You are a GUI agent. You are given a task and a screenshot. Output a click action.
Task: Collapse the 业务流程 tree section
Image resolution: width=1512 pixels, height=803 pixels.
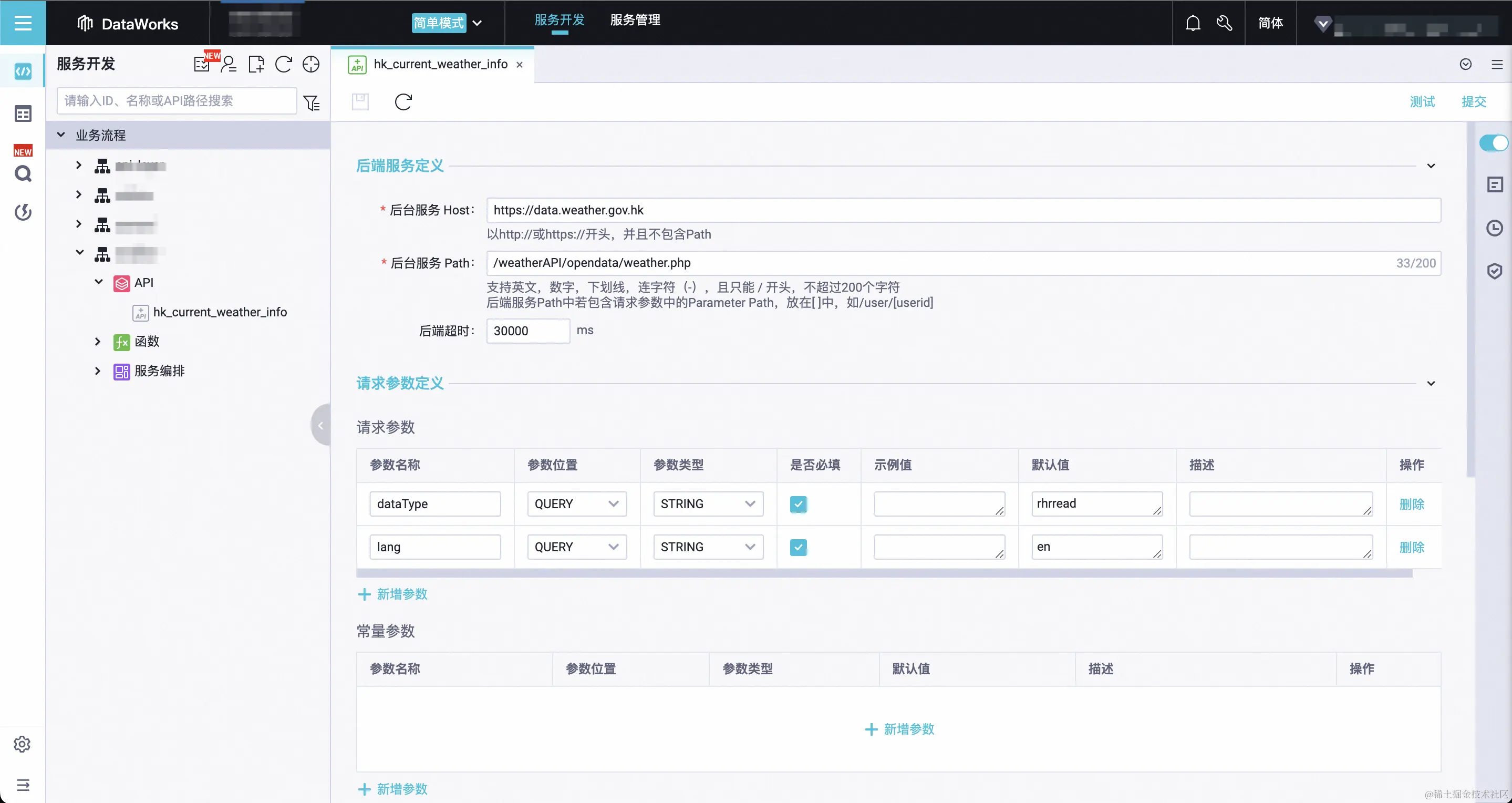(x=61, y=135)
